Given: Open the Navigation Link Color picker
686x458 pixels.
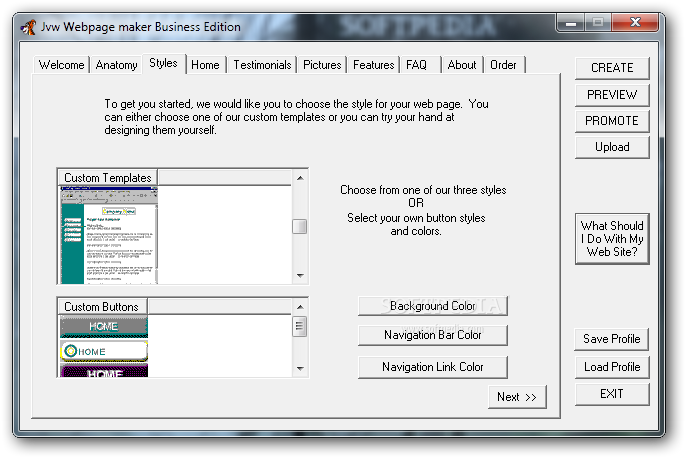Looking at the screenshot, I should point(433,367).
